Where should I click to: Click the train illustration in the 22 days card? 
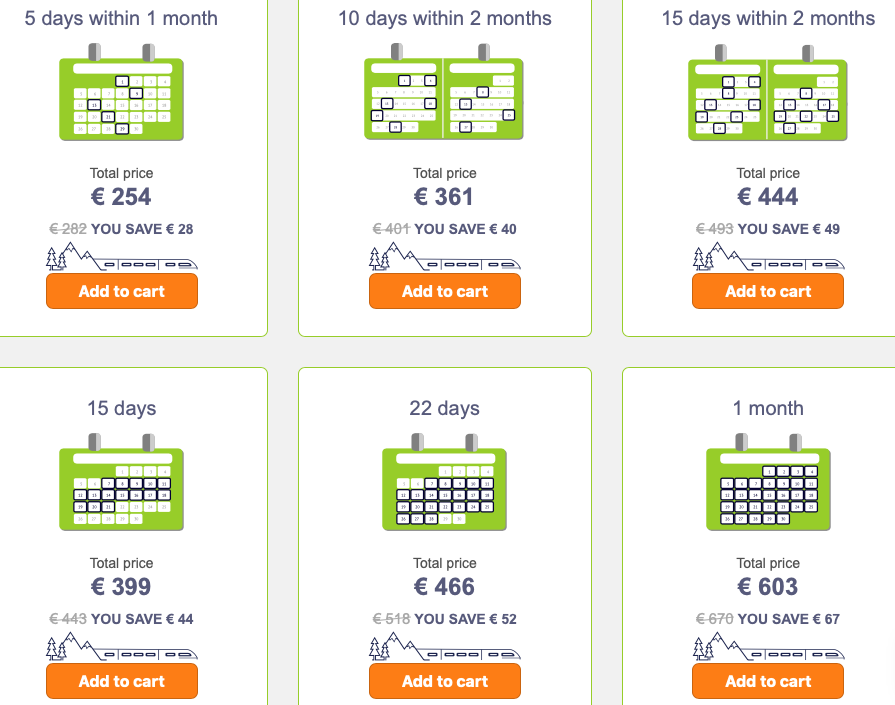pyautogui.click(x=445, y=646)
